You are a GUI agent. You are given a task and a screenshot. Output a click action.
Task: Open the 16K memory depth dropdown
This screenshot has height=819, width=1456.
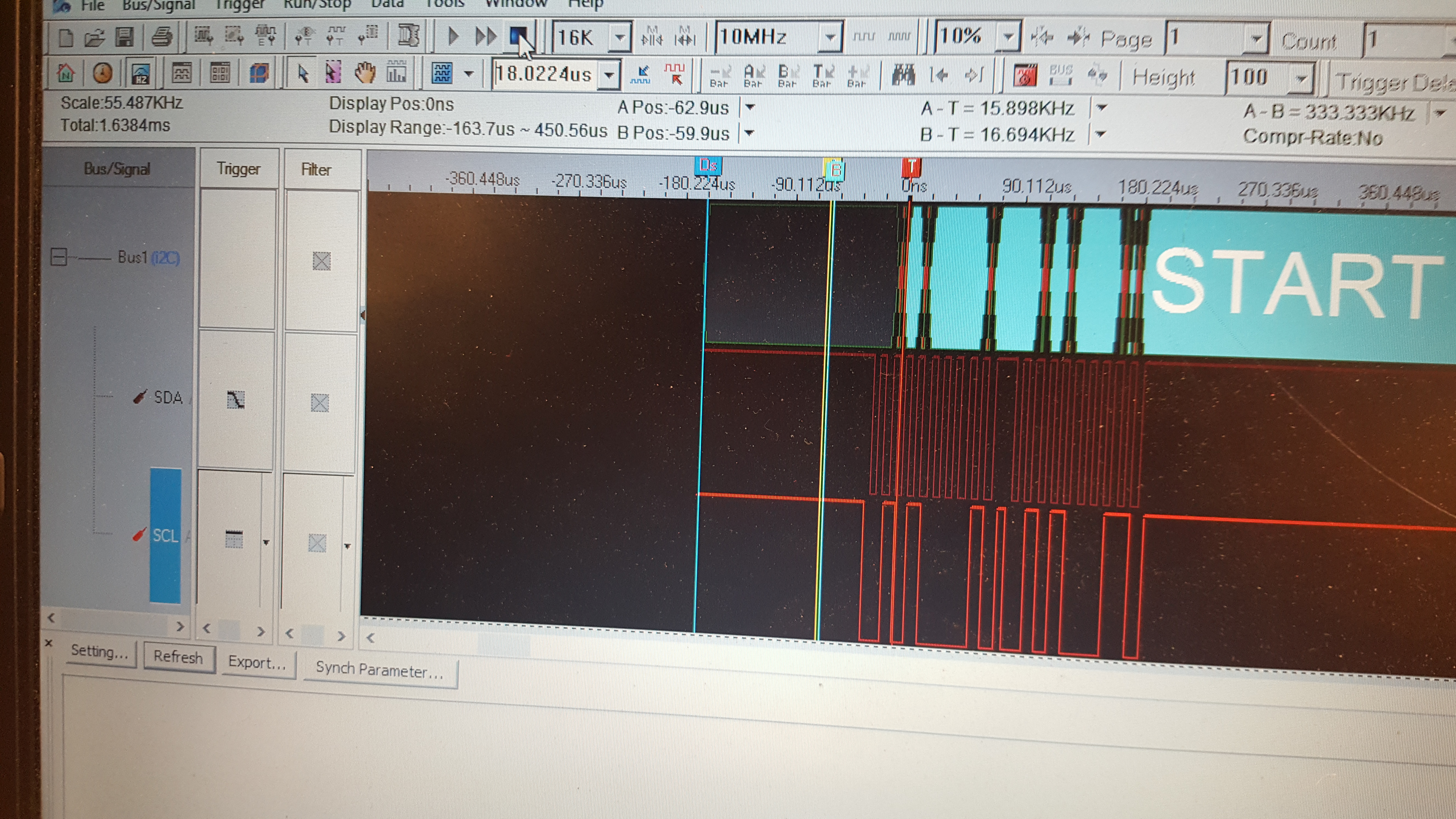621,38
